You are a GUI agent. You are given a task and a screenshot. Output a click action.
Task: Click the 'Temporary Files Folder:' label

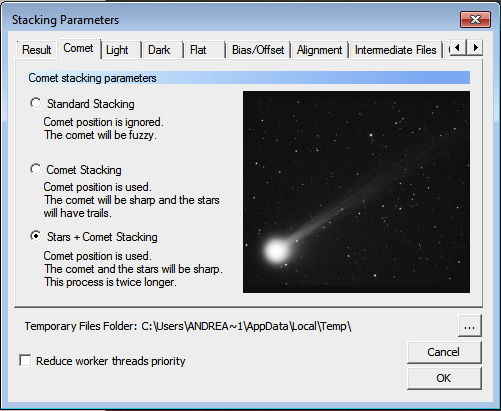81,326
